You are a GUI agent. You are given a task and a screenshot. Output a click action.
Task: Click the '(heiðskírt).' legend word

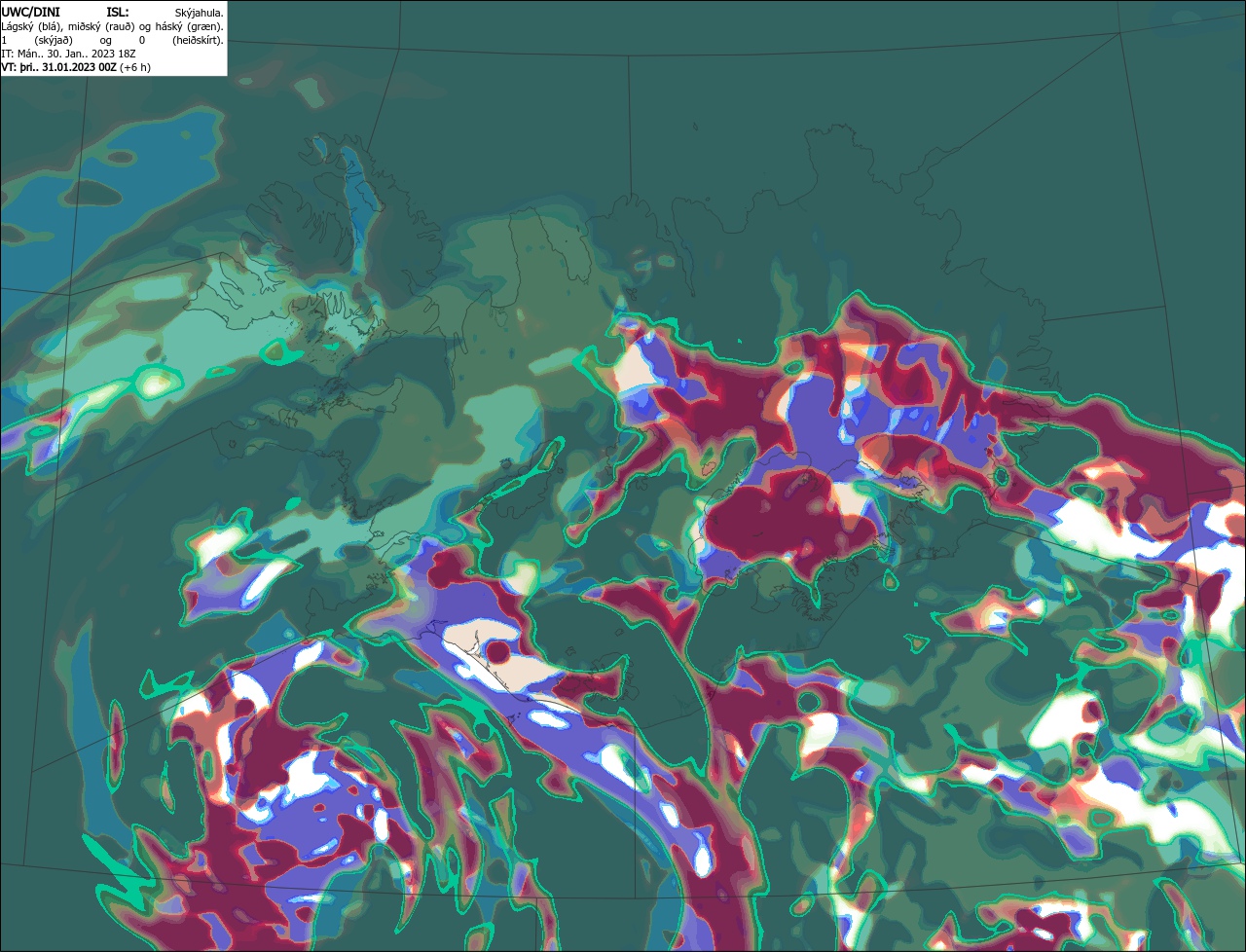198,41
